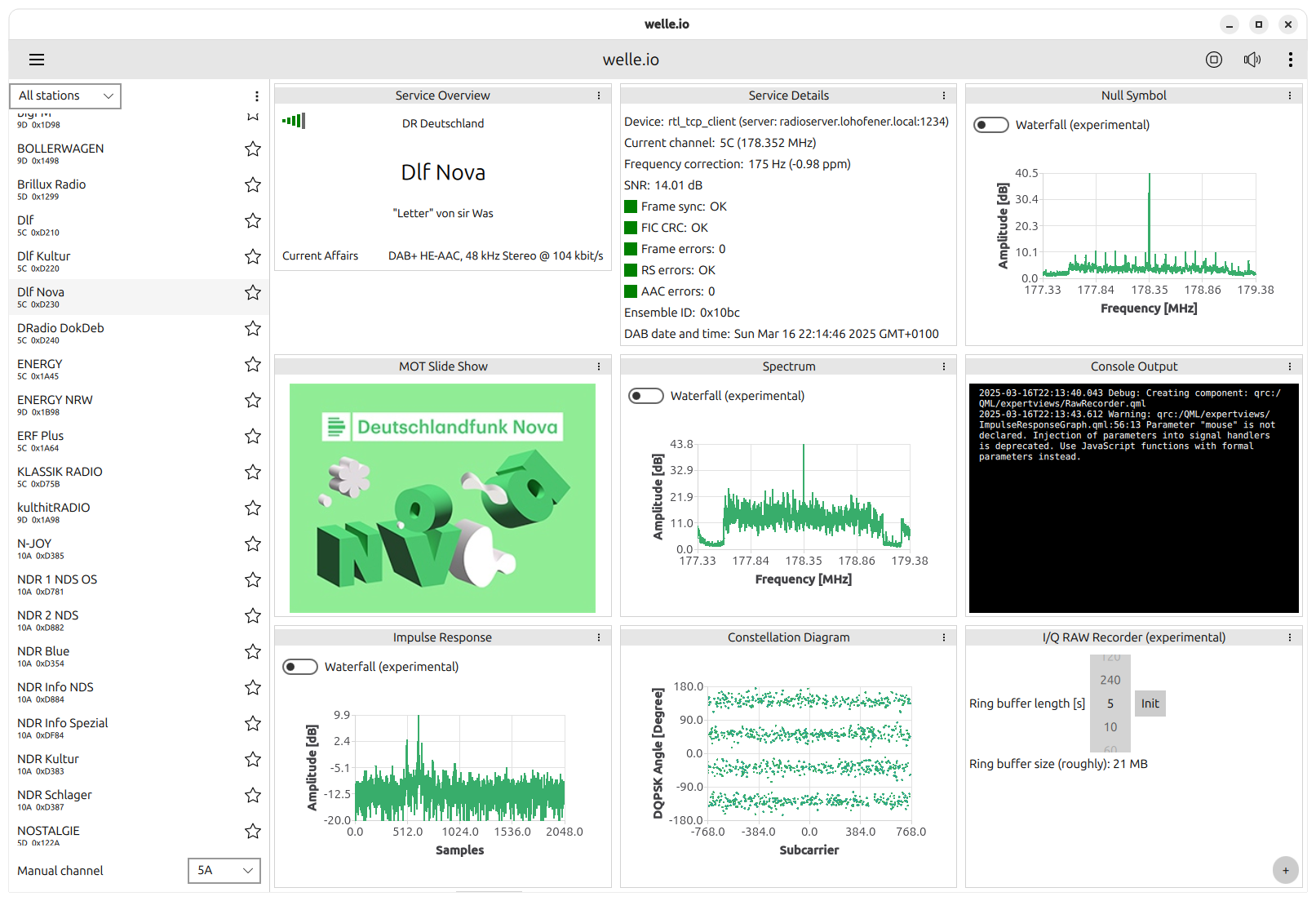Add N-JOY to favorites
This screenshot has height=901, width=1316.
253,544
